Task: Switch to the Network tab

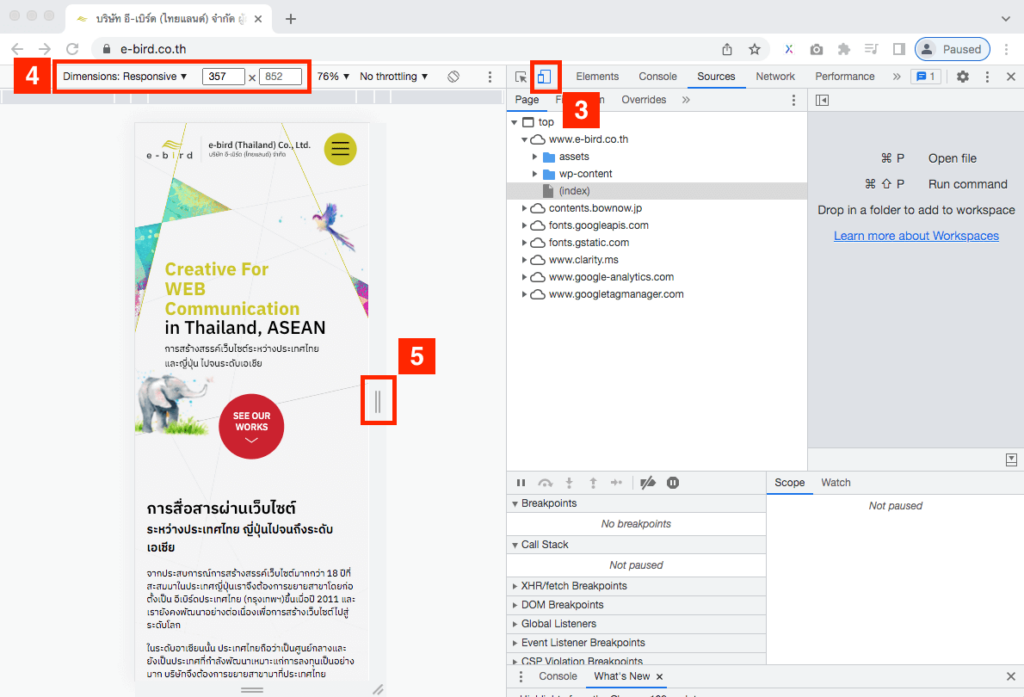Action: point(775,76)
